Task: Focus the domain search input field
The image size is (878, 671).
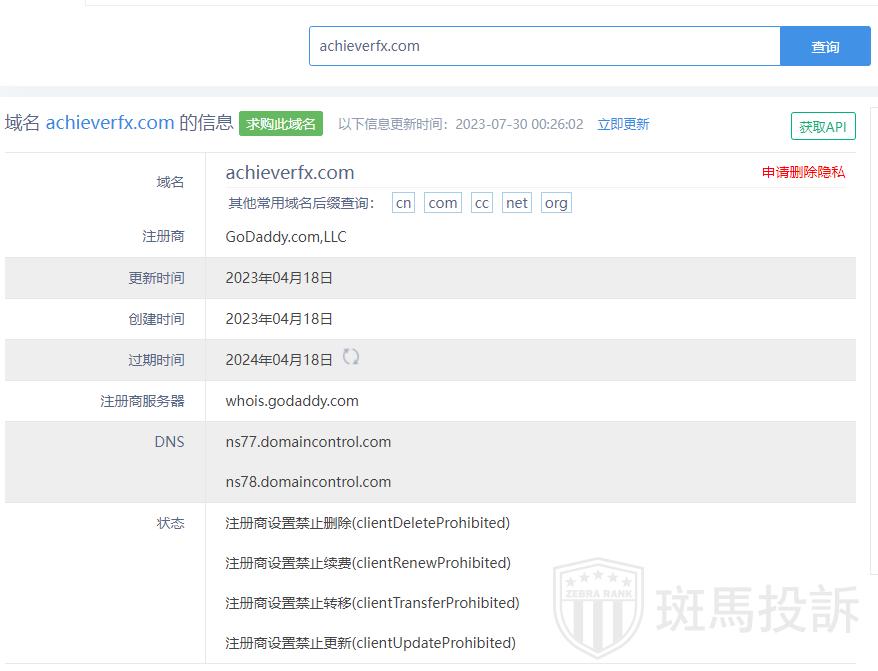Action: click(x=544, y=46)
